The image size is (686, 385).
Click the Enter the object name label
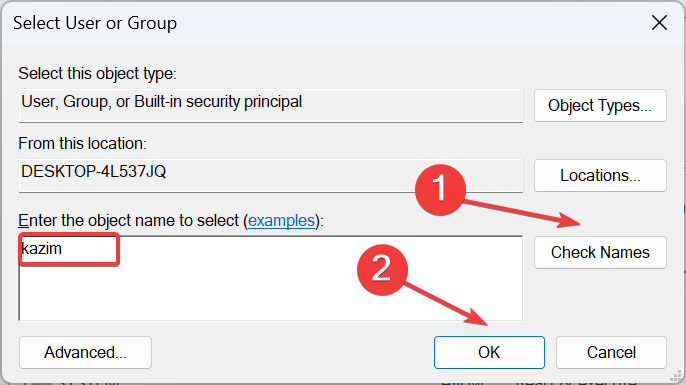coord(171,220)
